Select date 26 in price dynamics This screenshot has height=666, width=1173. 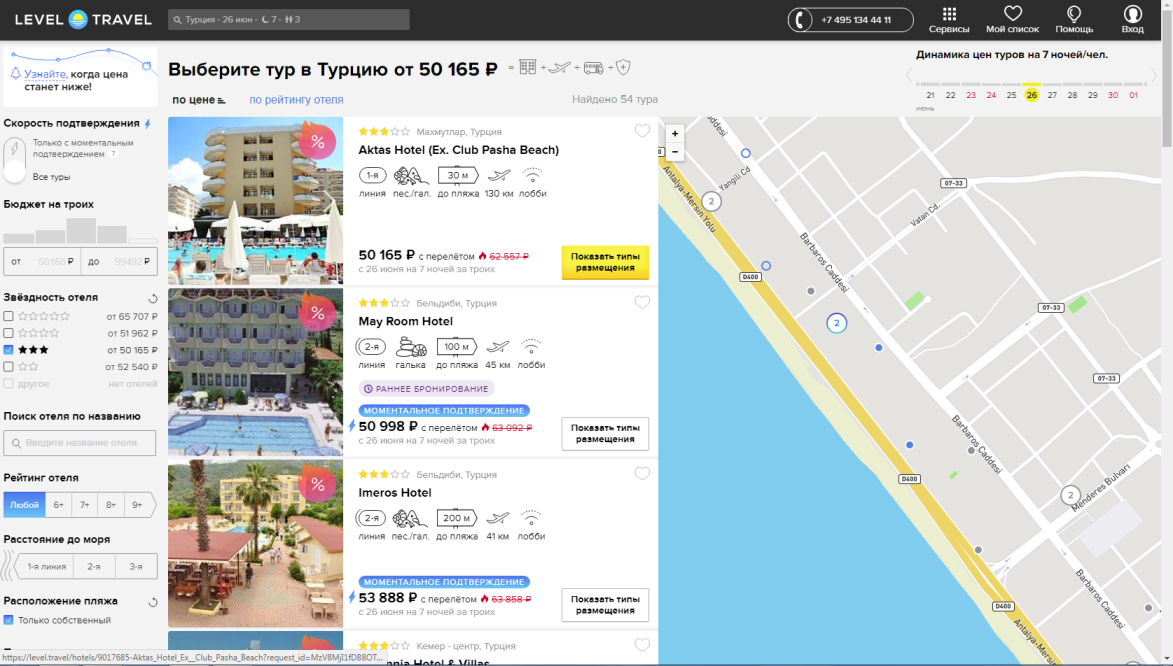1032,95
